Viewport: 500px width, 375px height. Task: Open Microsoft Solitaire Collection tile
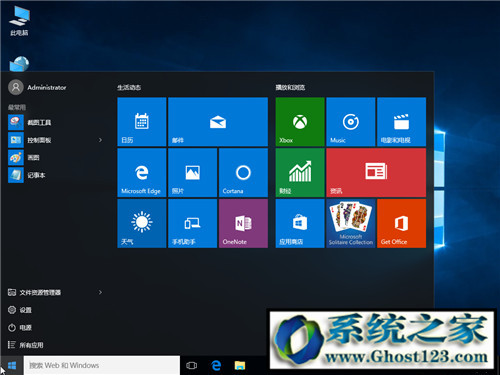pos(351,223)
